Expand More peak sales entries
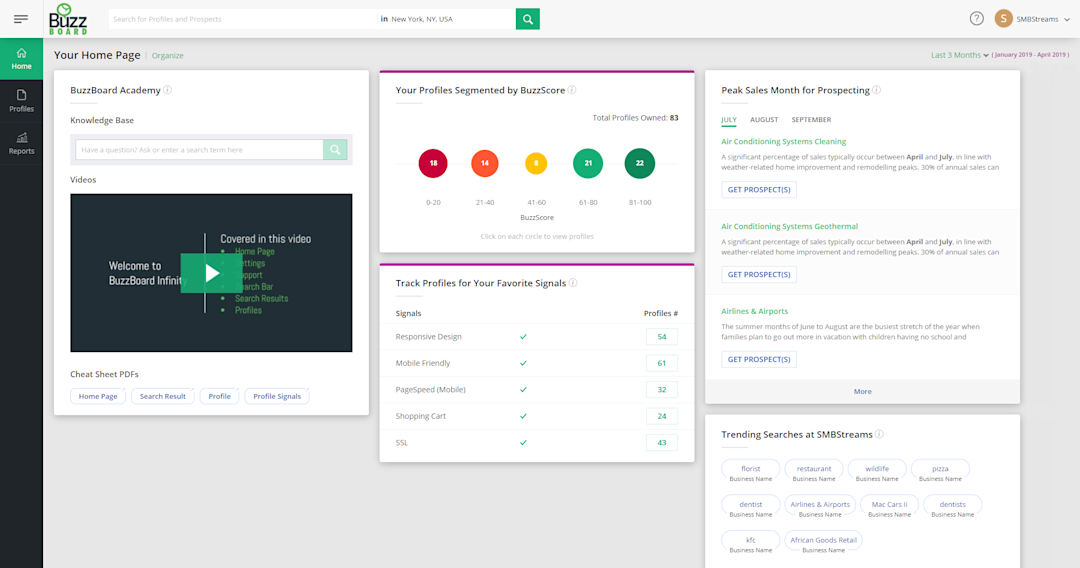This screenshot has width=1080, height=568. [x=862, y=391]
